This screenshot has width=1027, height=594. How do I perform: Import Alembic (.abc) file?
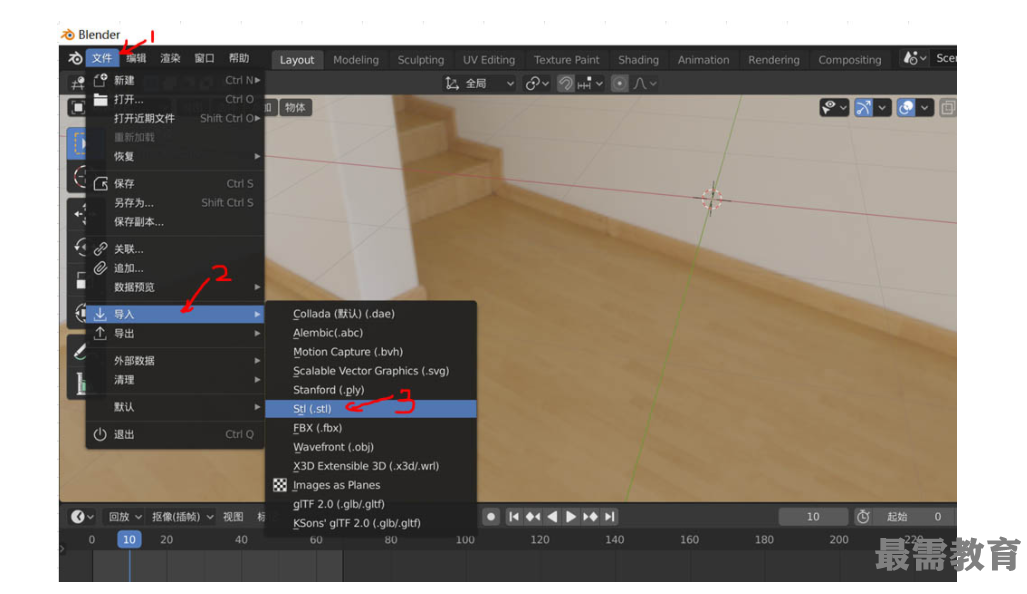coord(371,333)
